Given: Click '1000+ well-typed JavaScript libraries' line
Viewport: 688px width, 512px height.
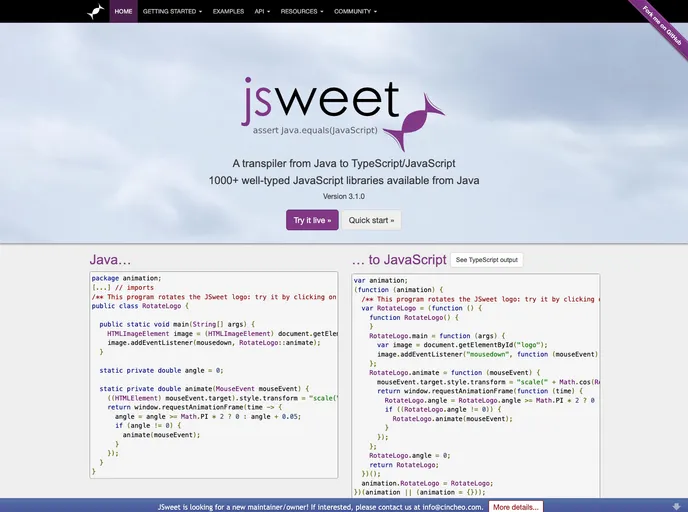Looking at the screenshot, I should 344,180.
